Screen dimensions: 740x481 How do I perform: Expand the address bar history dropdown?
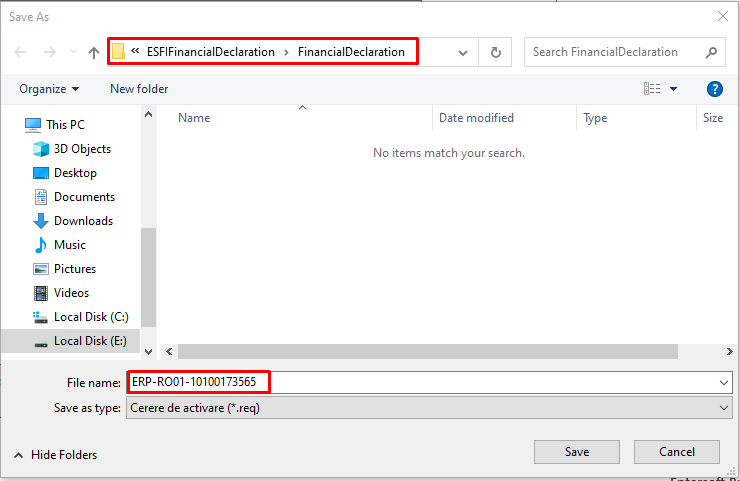tap(463, 52)
